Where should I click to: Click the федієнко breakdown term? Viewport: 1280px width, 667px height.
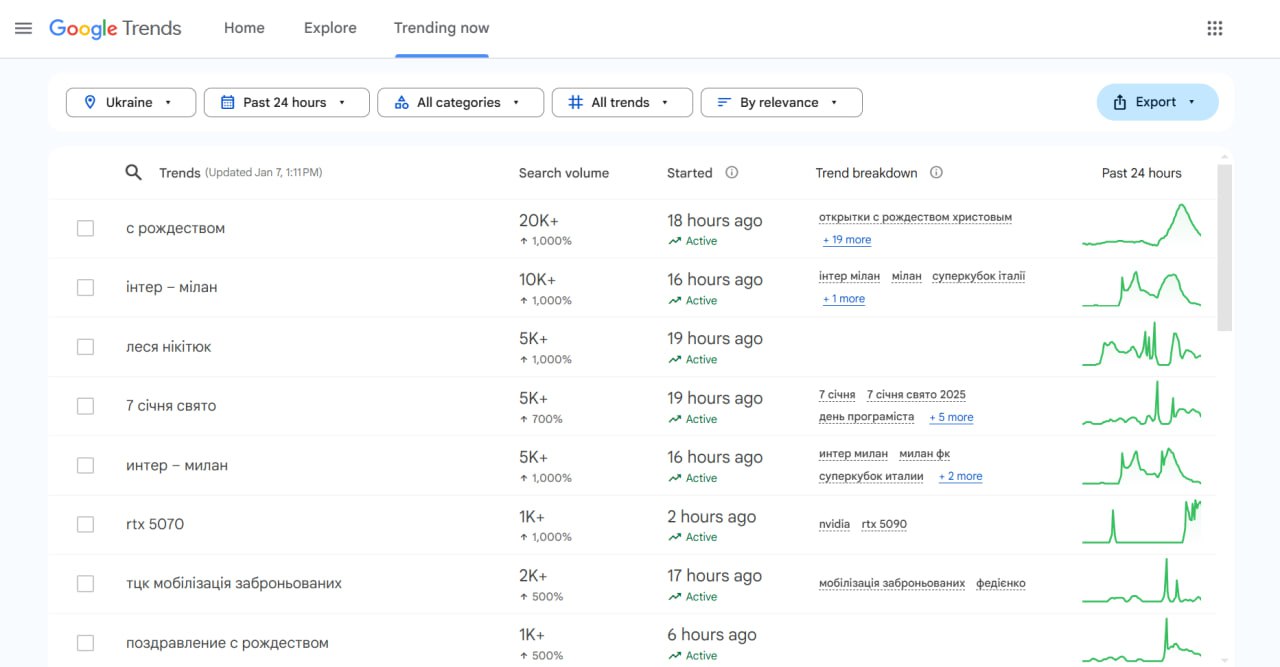pyautogui.click(x=1001, y=583)
